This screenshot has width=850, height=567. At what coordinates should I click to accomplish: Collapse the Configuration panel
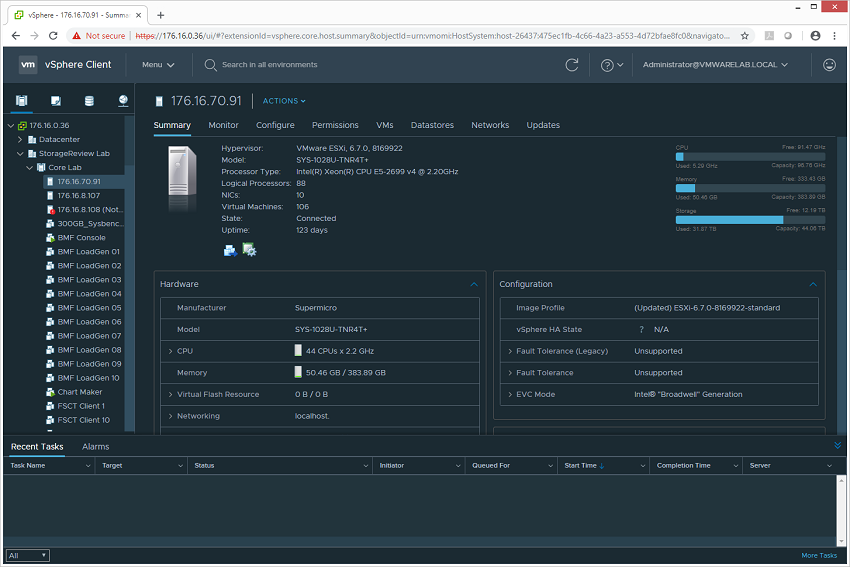click(813, 284)
